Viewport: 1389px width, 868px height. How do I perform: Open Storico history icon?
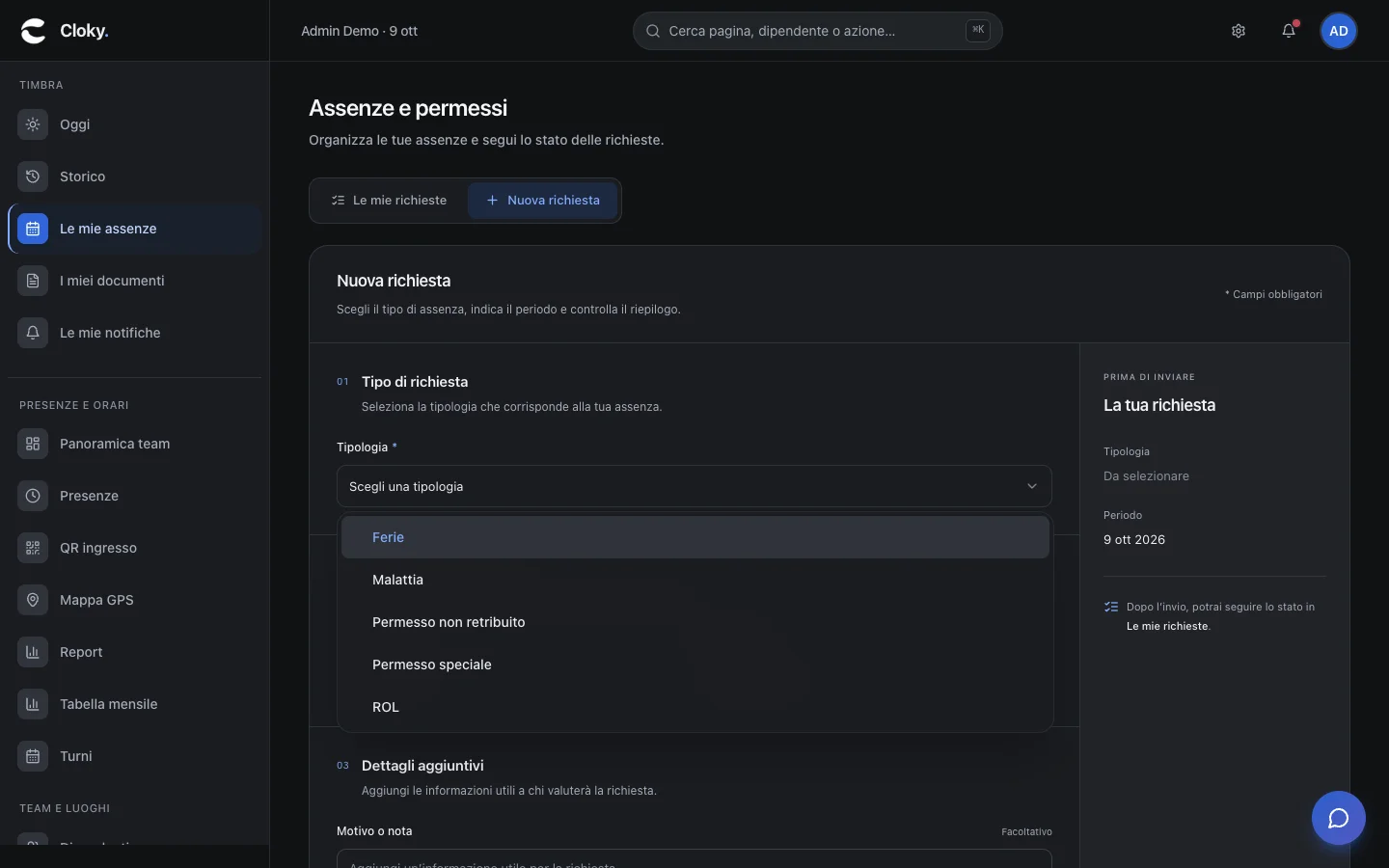pos(33,176)
